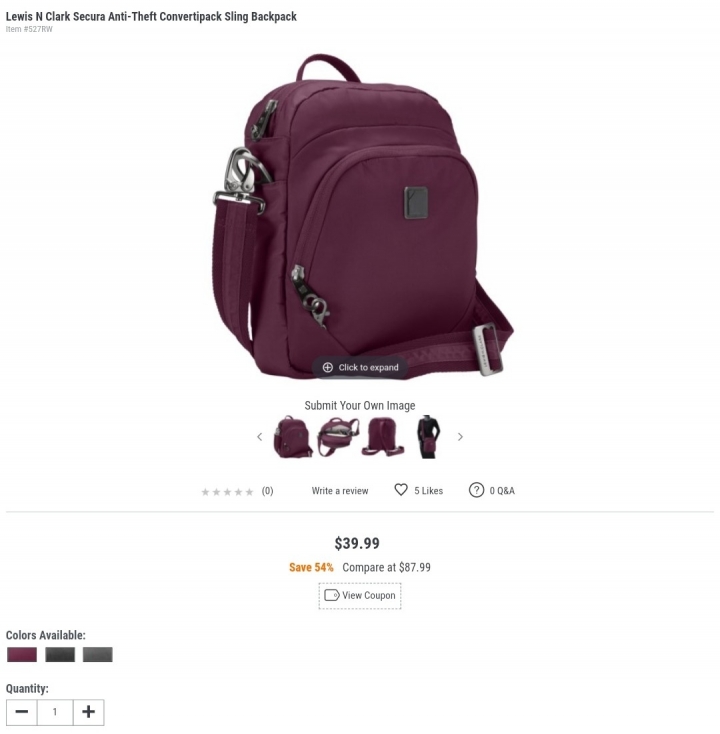Select the black color swatch

point(60,654)
